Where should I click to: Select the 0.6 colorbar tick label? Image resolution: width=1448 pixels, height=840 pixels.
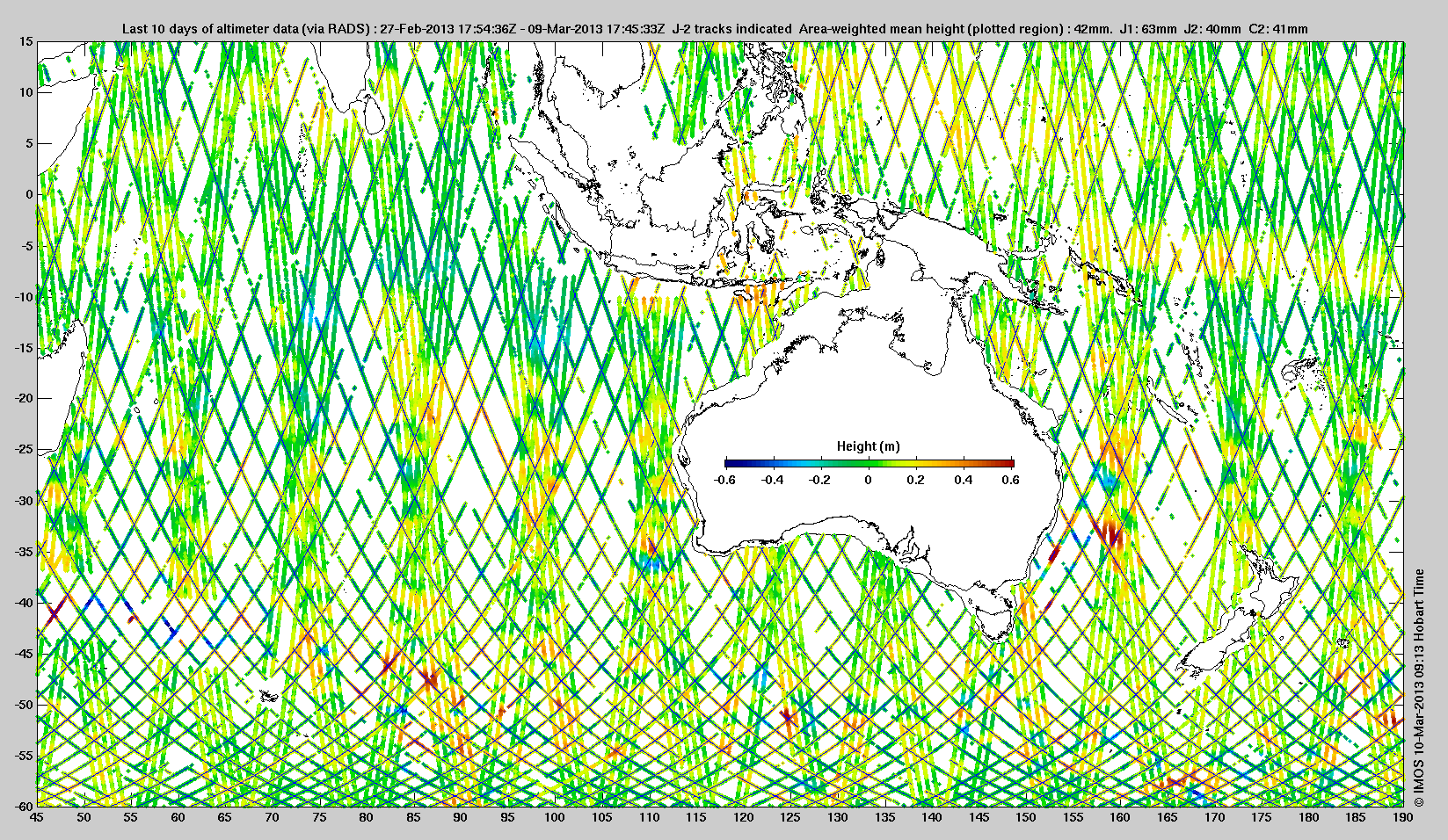point(1011,480)
